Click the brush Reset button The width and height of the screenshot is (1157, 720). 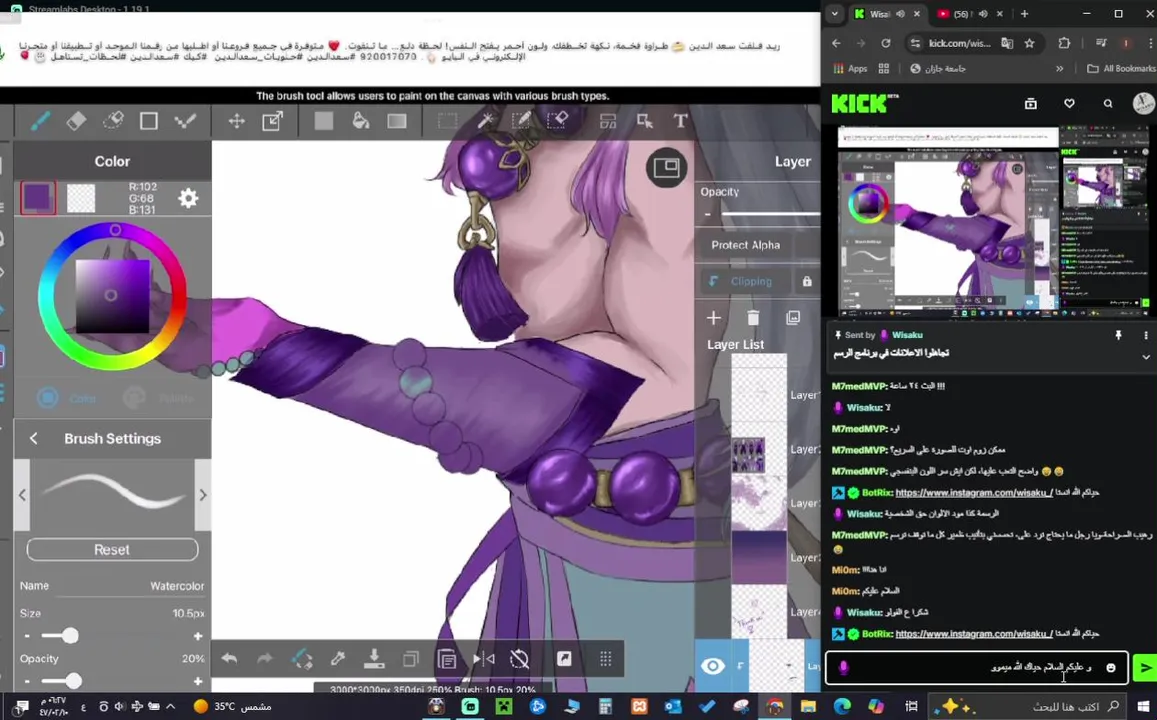pos(112,550)
